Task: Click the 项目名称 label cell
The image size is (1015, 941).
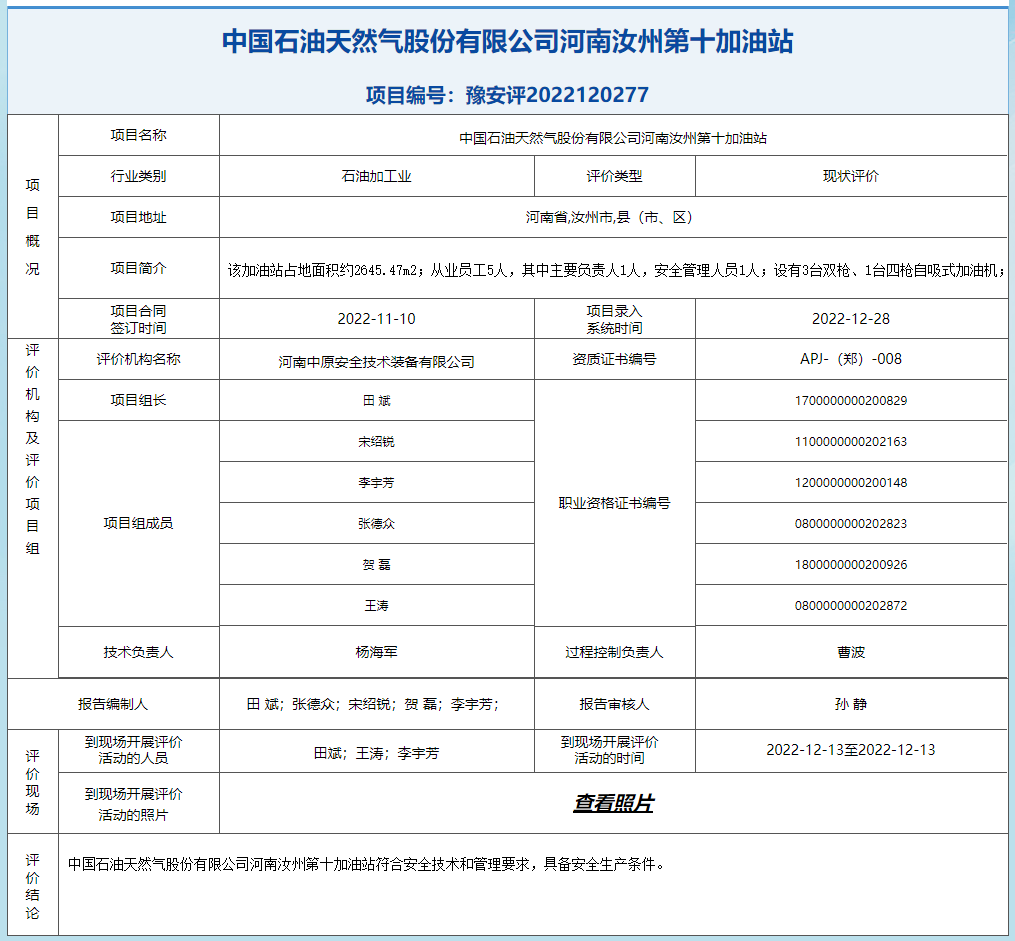Action: pos(139,135)
